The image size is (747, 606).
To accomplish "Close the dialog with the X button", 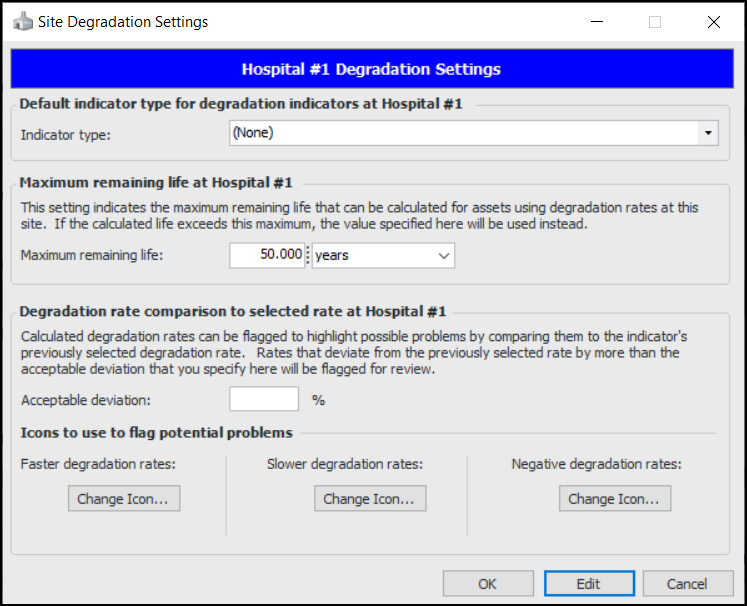I will (x=713, y=21).
